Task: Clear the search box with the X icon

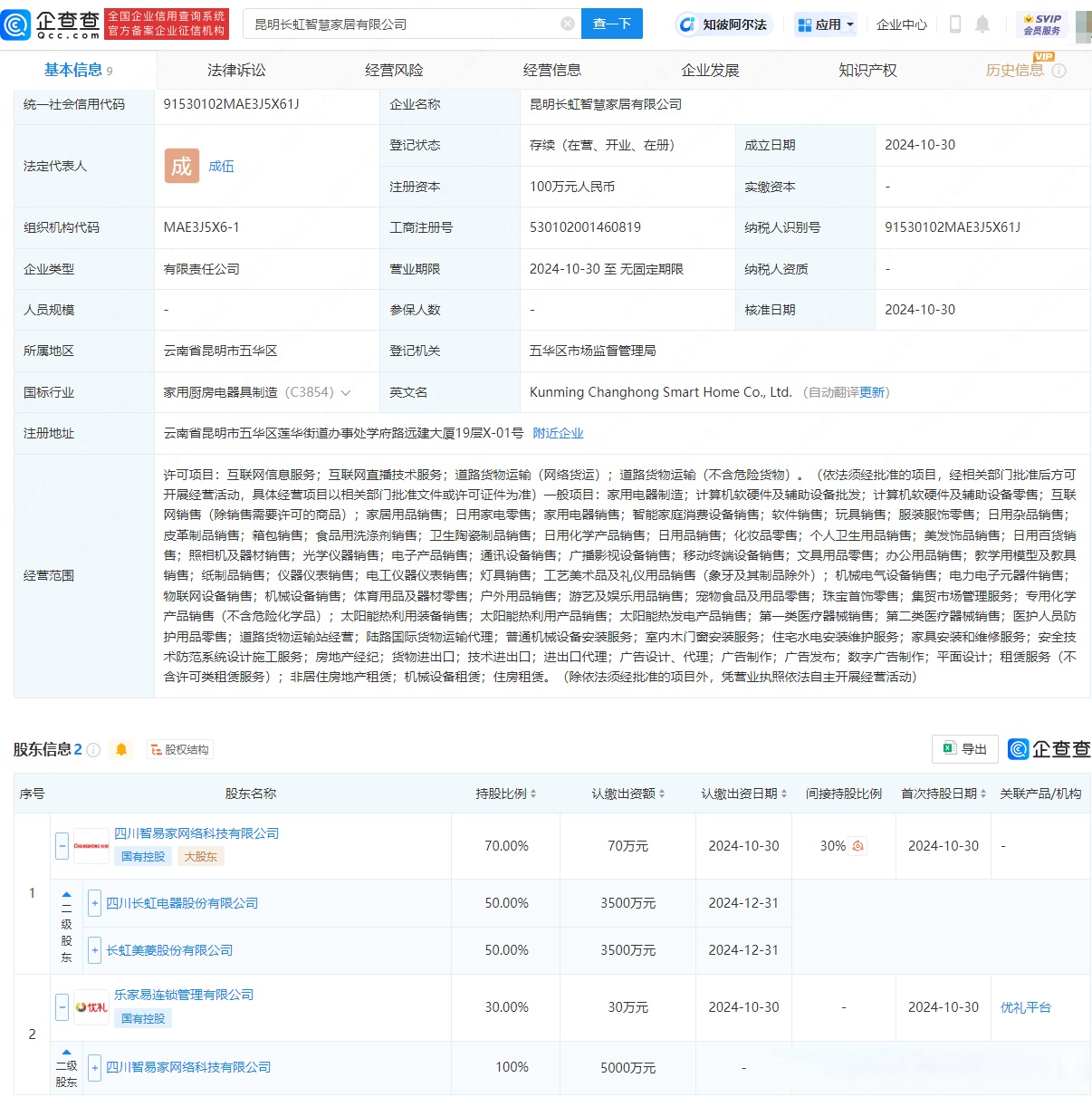Action: pyautogui.click(x=568, y=24)
